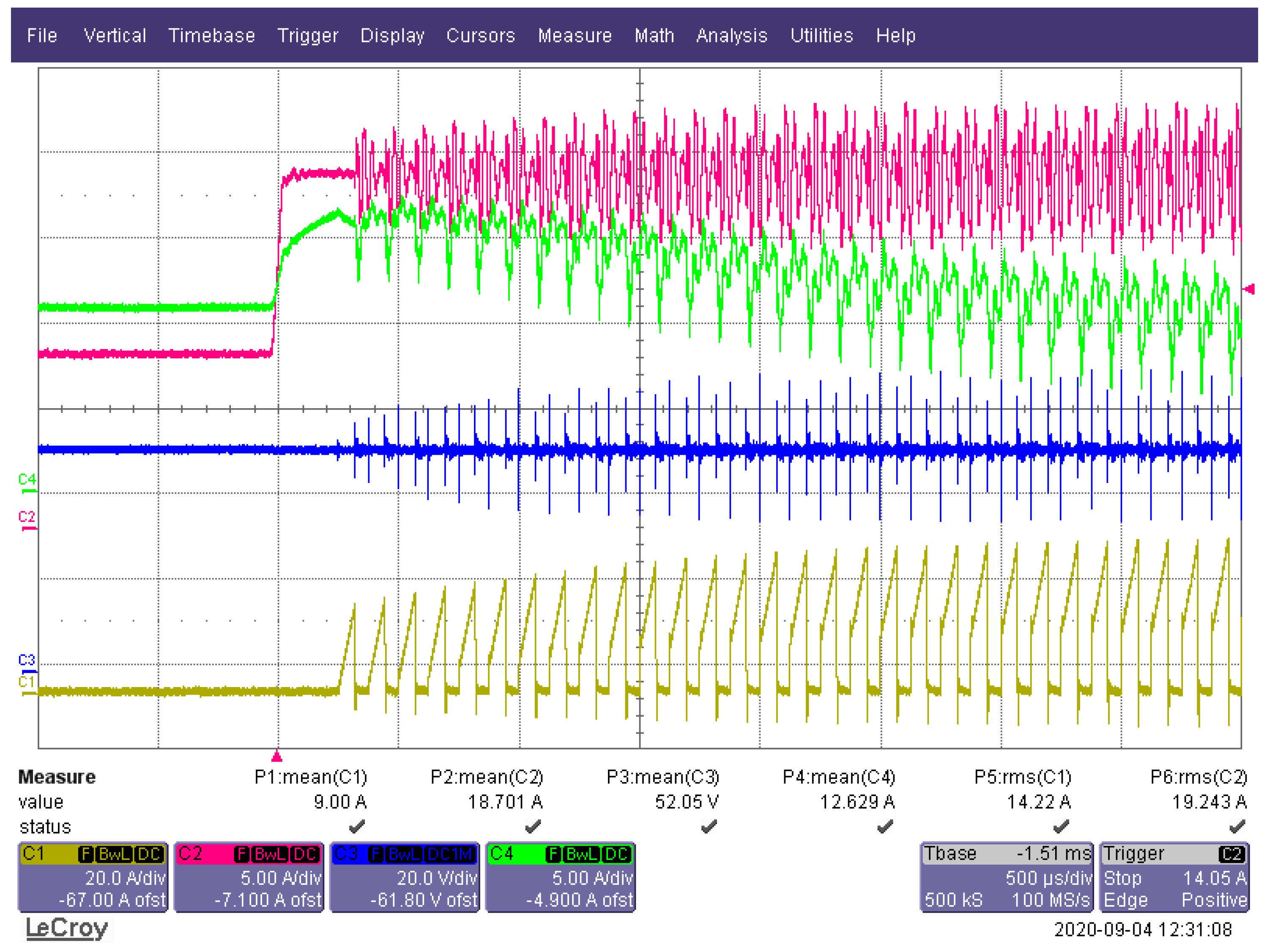Open the Cursors menu
This screenshot has height=952, width=1267.
click(480, 35)
